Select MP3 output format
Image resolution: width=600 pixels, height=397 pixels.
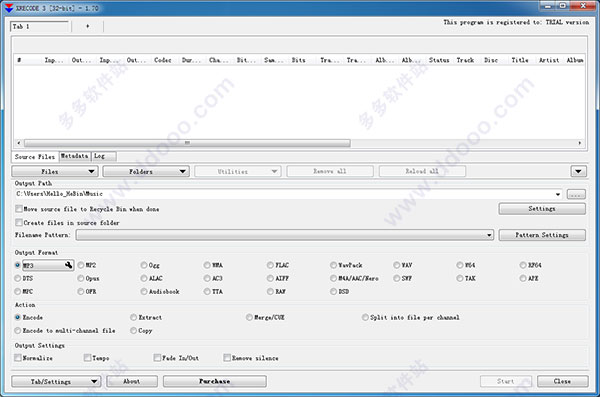[18, 265]
